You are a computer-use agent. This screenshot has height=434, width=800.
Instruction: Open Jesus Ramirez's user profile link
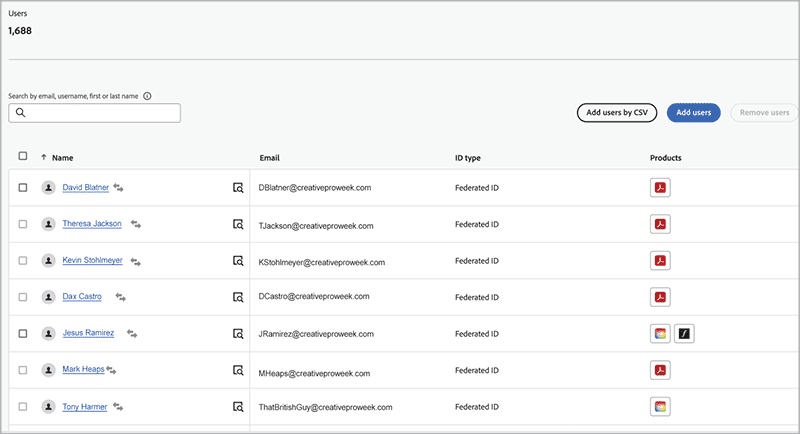coord(88,333)
